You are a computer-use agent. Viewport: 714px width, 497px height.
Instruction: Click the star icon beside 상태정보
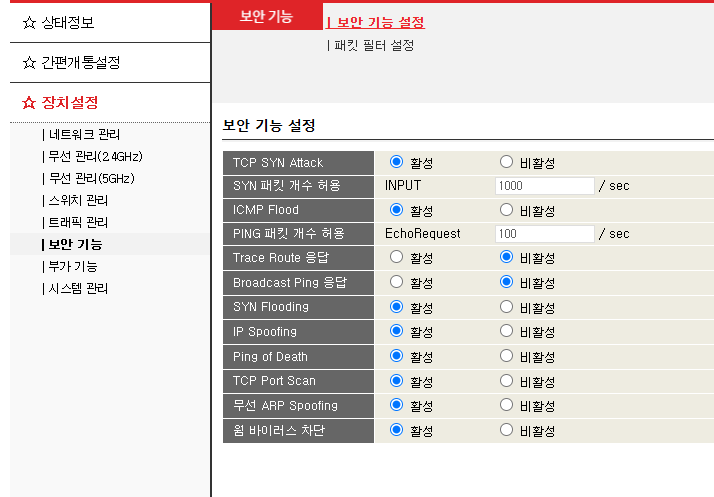pyautogui.click(x=29, y=23)
